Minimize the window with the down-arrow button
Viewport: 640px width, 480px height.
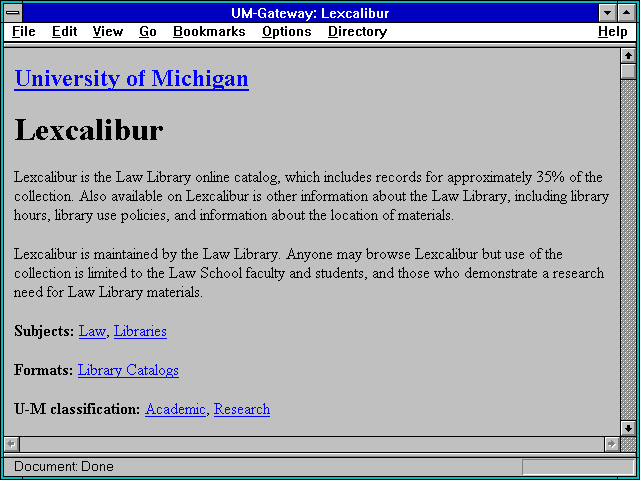(x=608, y=13)
